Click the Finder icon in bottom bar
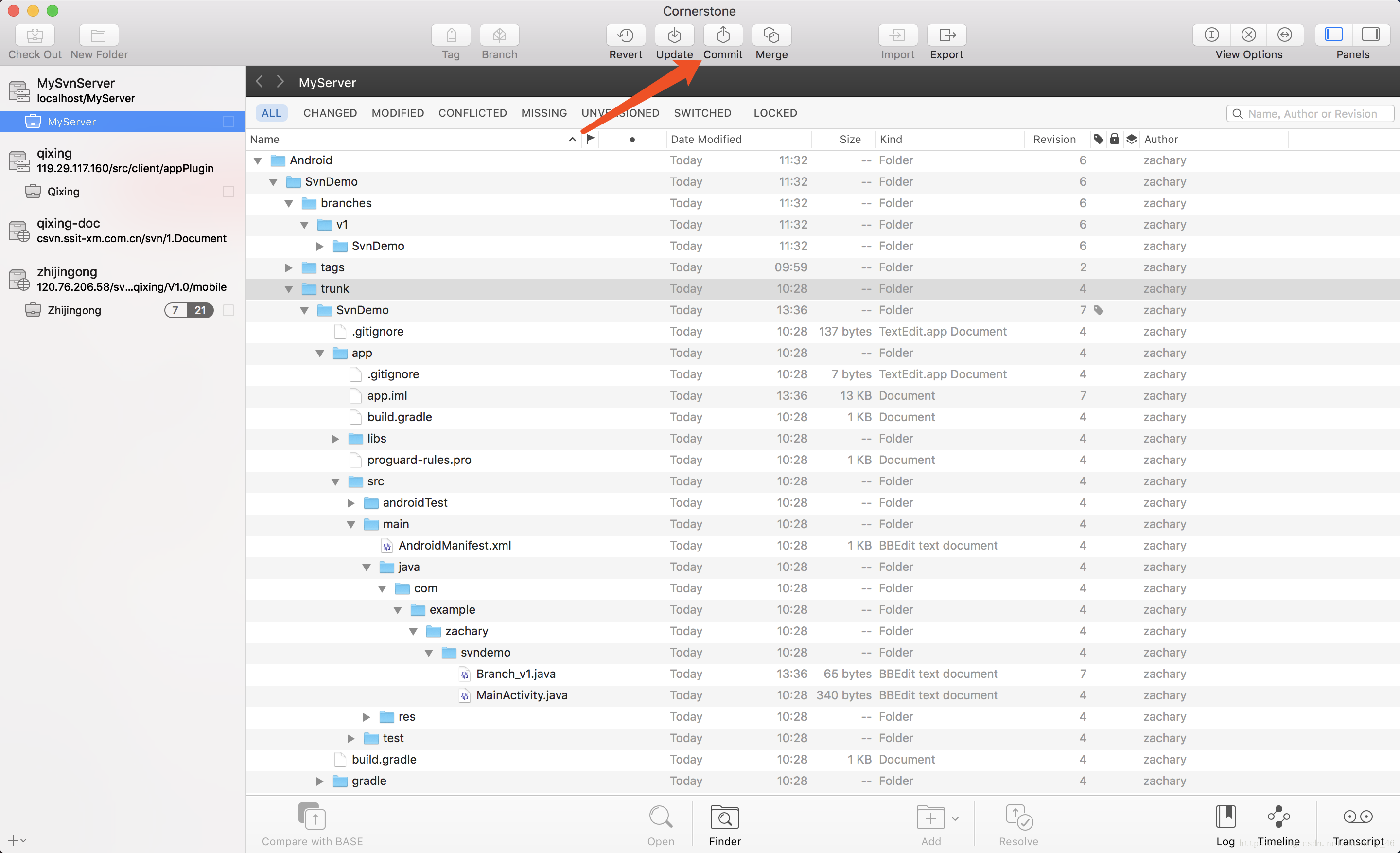 tap(724, 817)
